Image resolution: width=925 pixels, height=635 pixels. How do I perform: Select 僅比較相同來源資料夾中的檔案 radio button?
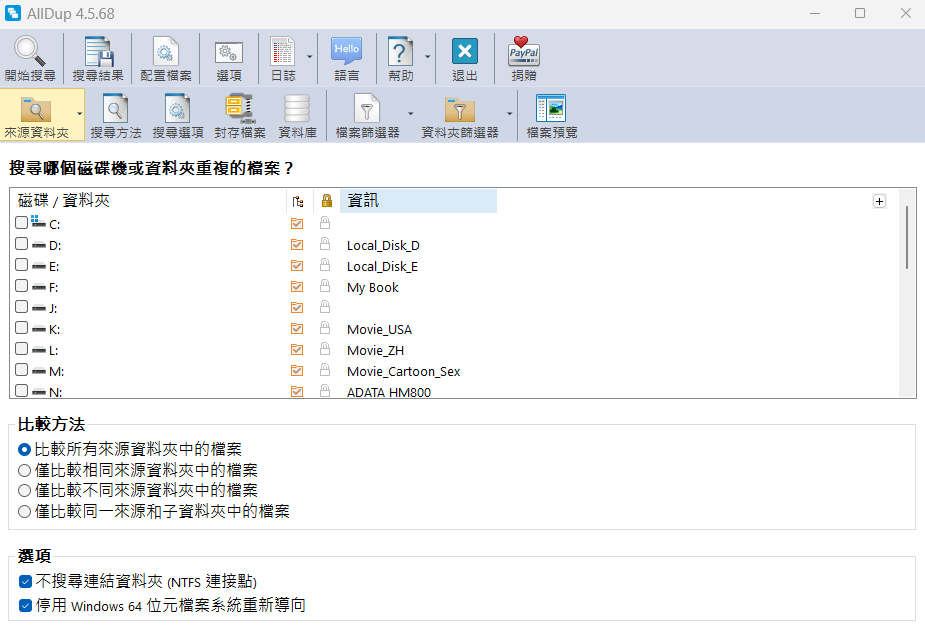click(24, 470)
